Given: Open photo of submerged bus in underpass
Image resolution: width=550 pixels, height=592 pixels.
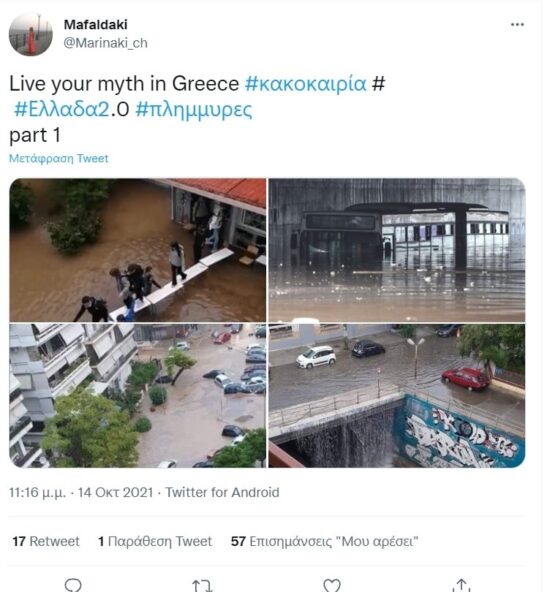Looking at the screenshot, I should tap(397, 250).
